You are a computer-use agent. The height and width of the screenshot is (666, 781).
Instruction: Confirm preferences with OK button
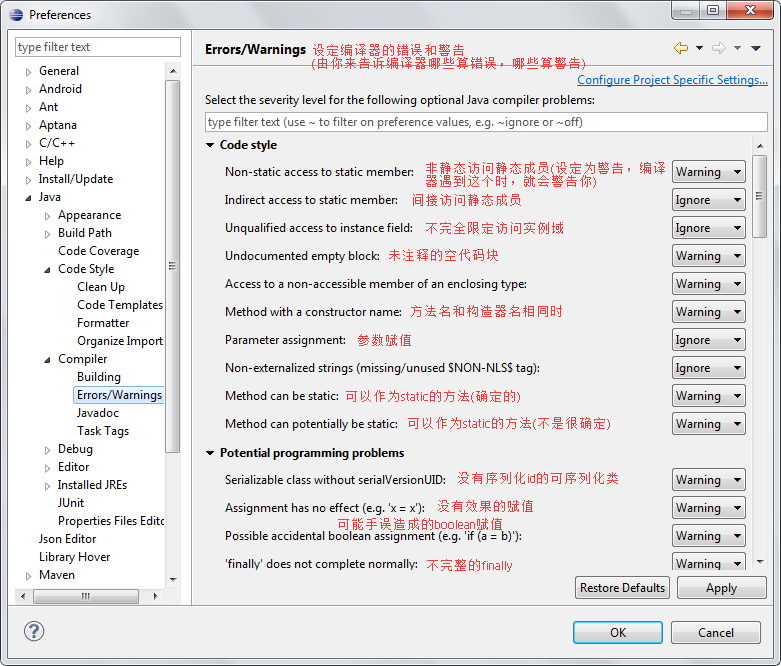618,633
